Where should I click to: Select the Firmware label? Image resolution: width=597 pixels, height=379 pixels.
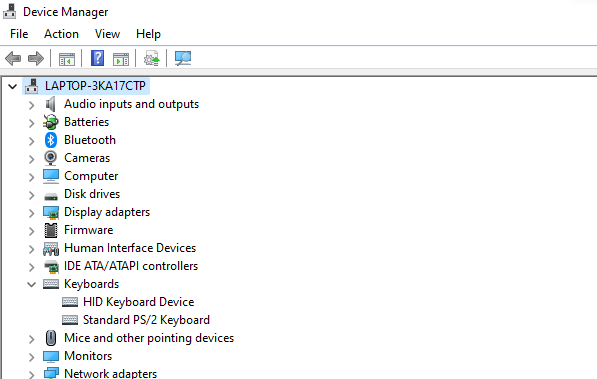[88, 230]
